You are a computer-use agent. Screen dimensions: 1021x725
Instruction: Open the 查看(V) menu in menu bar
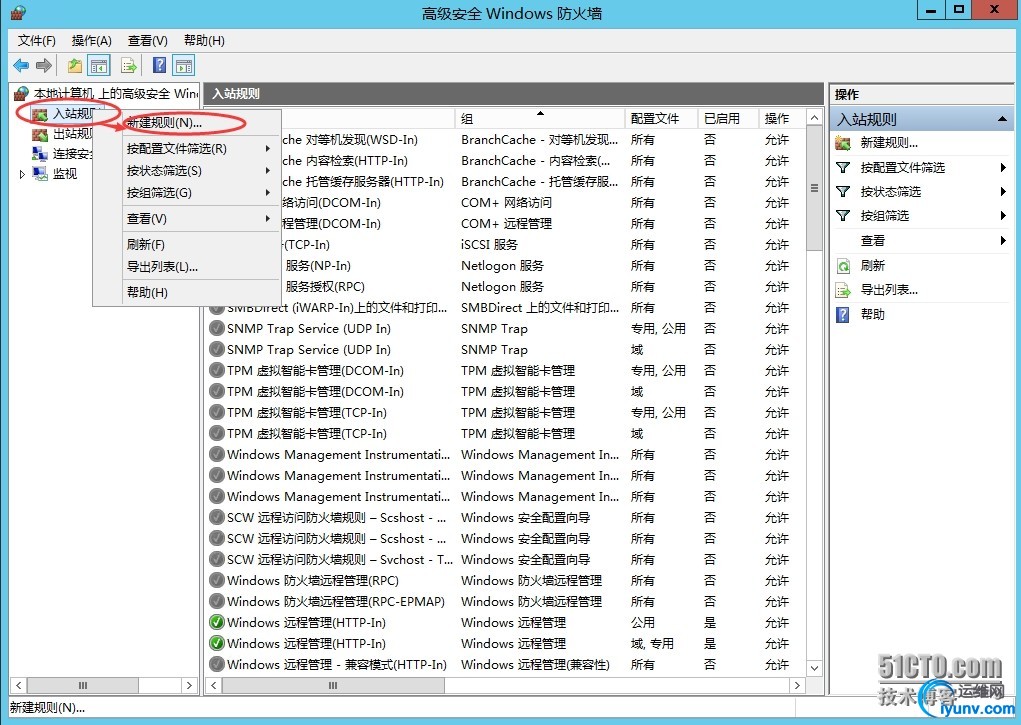148,41
